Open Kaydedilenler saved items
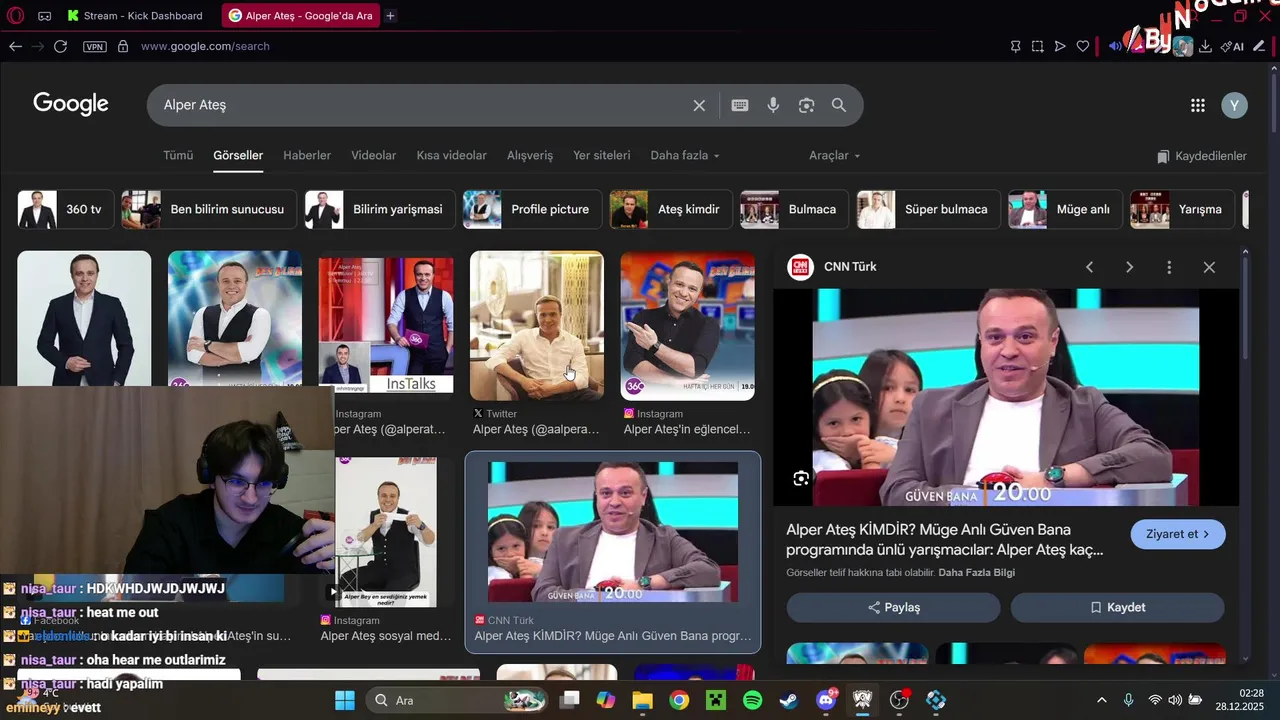The height and width of the screenshot is (720, 1280). tap(1202, 156)
